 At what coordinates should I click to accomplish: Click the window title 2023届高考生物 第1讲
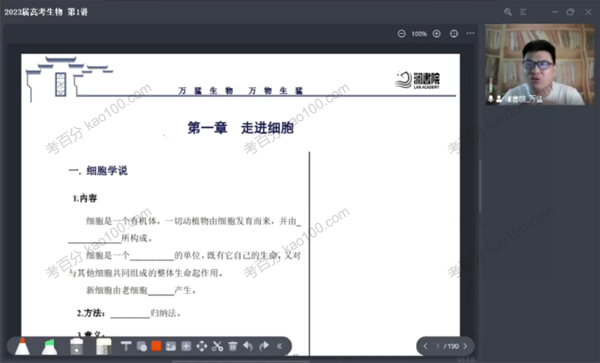(x=46, y=12)
